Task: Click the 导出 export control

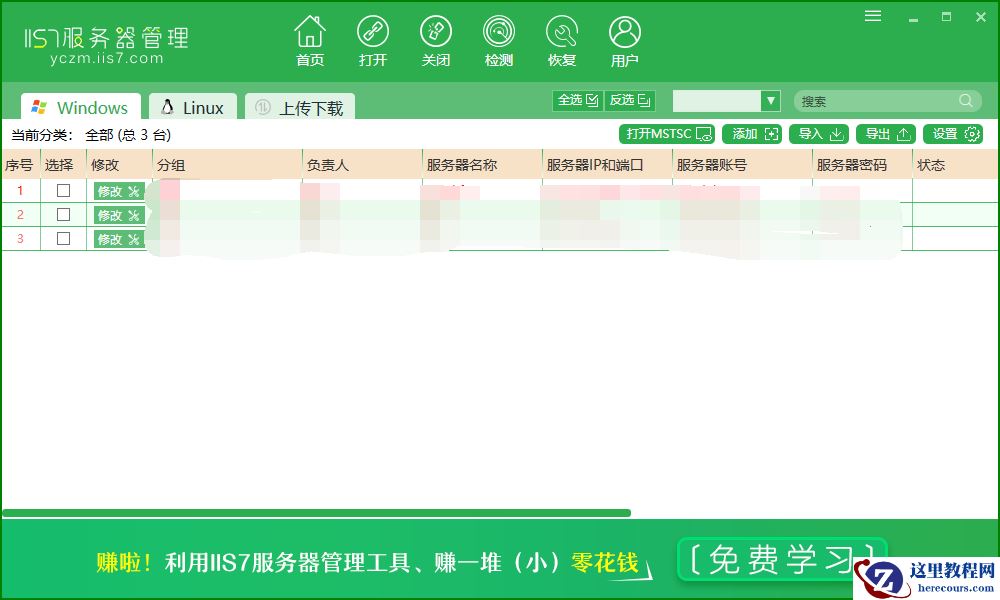Action: click(x=885, y=133)
